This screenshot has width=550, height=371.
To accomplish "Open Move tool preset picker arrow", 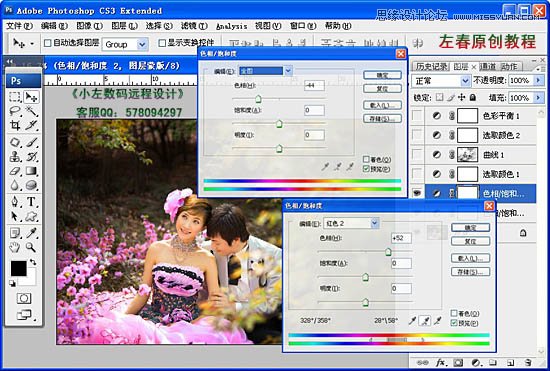I will pyautogui.click(x=32, y=44).
